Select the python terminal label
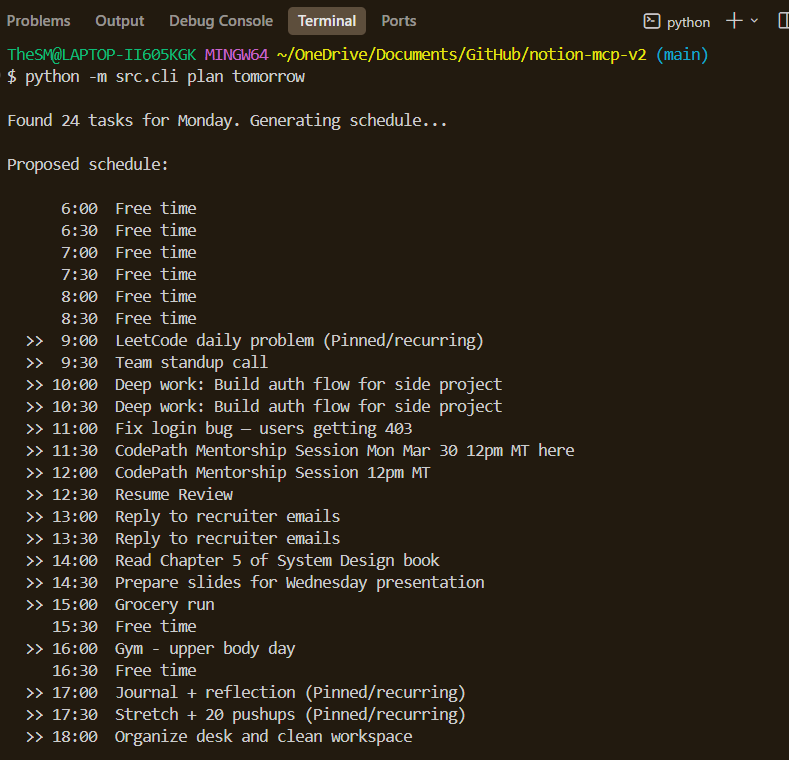Screen dimensions: 789x760 688,22
